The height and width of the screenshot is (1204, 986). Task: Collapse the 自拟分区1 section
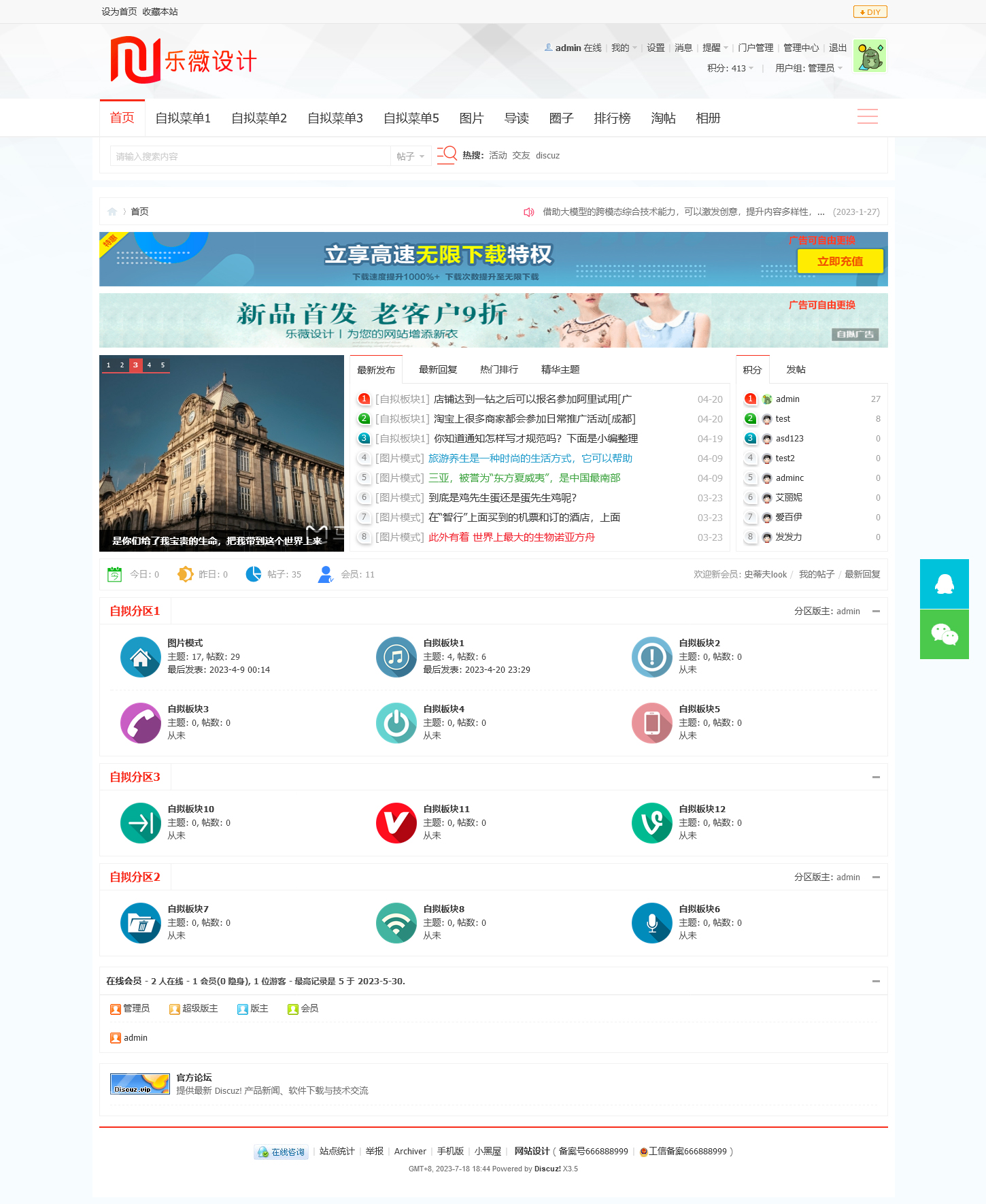point(876,612)
